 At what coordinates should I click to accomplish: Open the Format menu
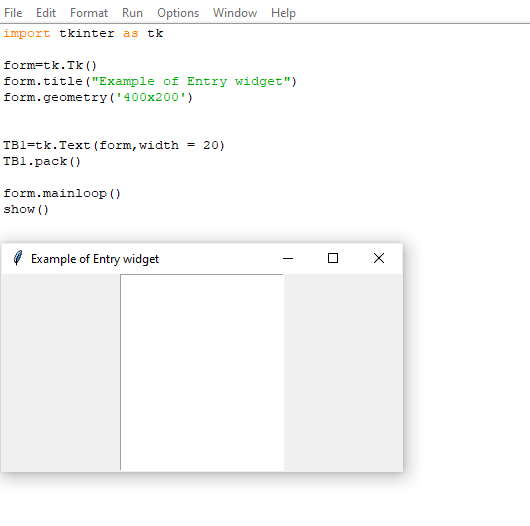click(89, 13)
